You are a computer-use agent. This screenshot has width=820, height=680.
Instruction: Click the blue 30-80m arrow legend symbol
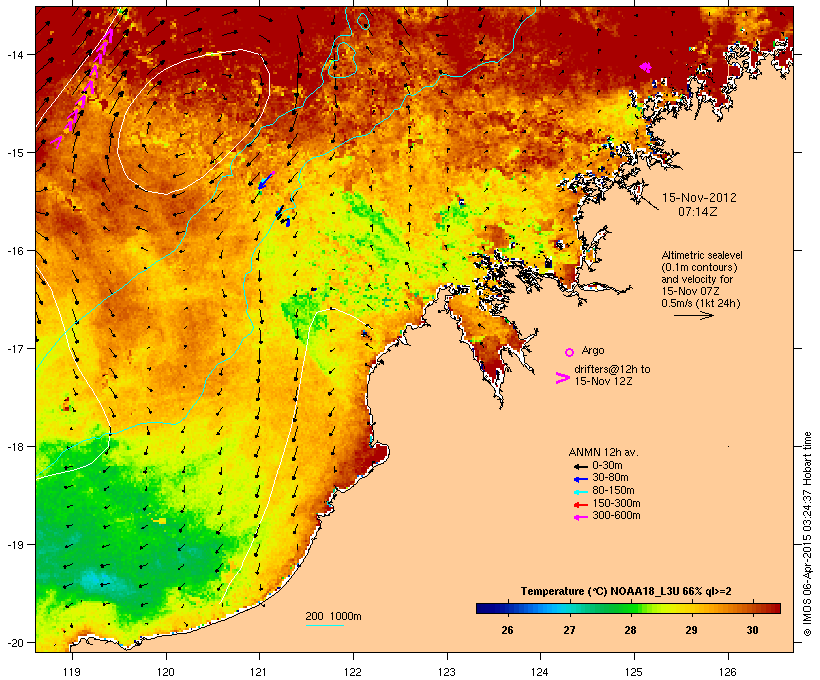[x=580, y=479]
